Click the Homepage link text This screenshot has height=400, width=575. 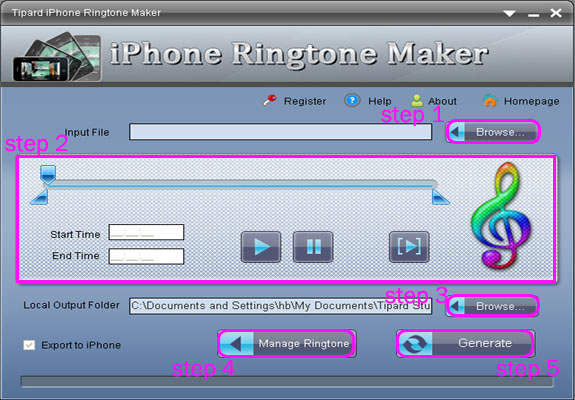click(531, 101)
